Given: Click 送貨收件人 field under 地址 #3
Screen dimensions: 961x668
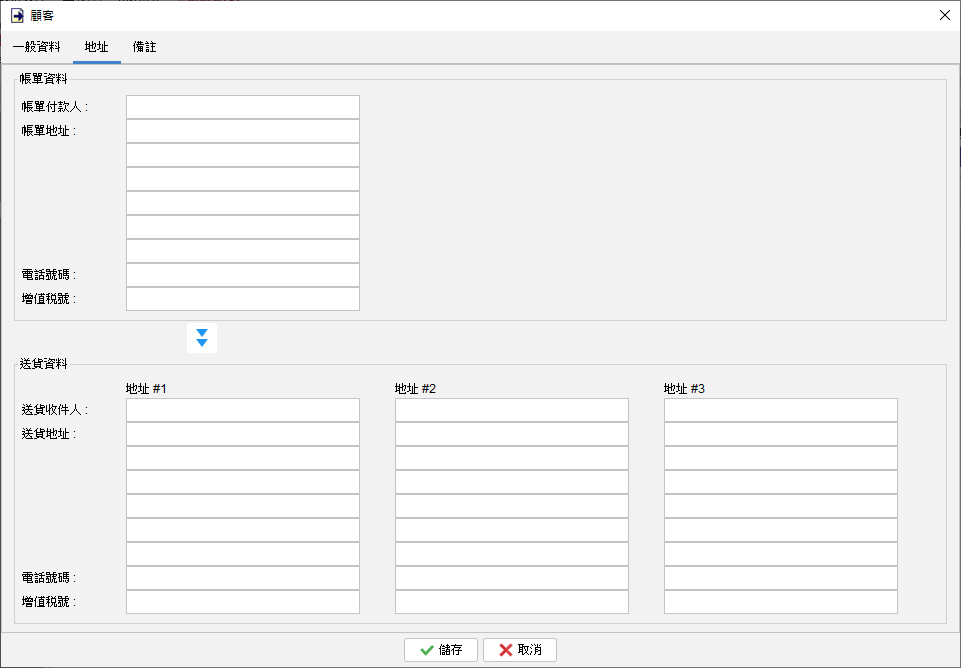Looking at the screenshot, I should click(x=781, y=410).
